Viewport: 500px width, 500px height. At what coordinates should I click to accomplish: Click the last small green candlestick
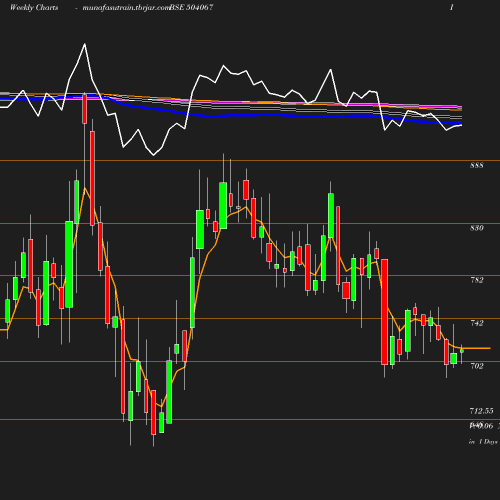tap(462, 351)
